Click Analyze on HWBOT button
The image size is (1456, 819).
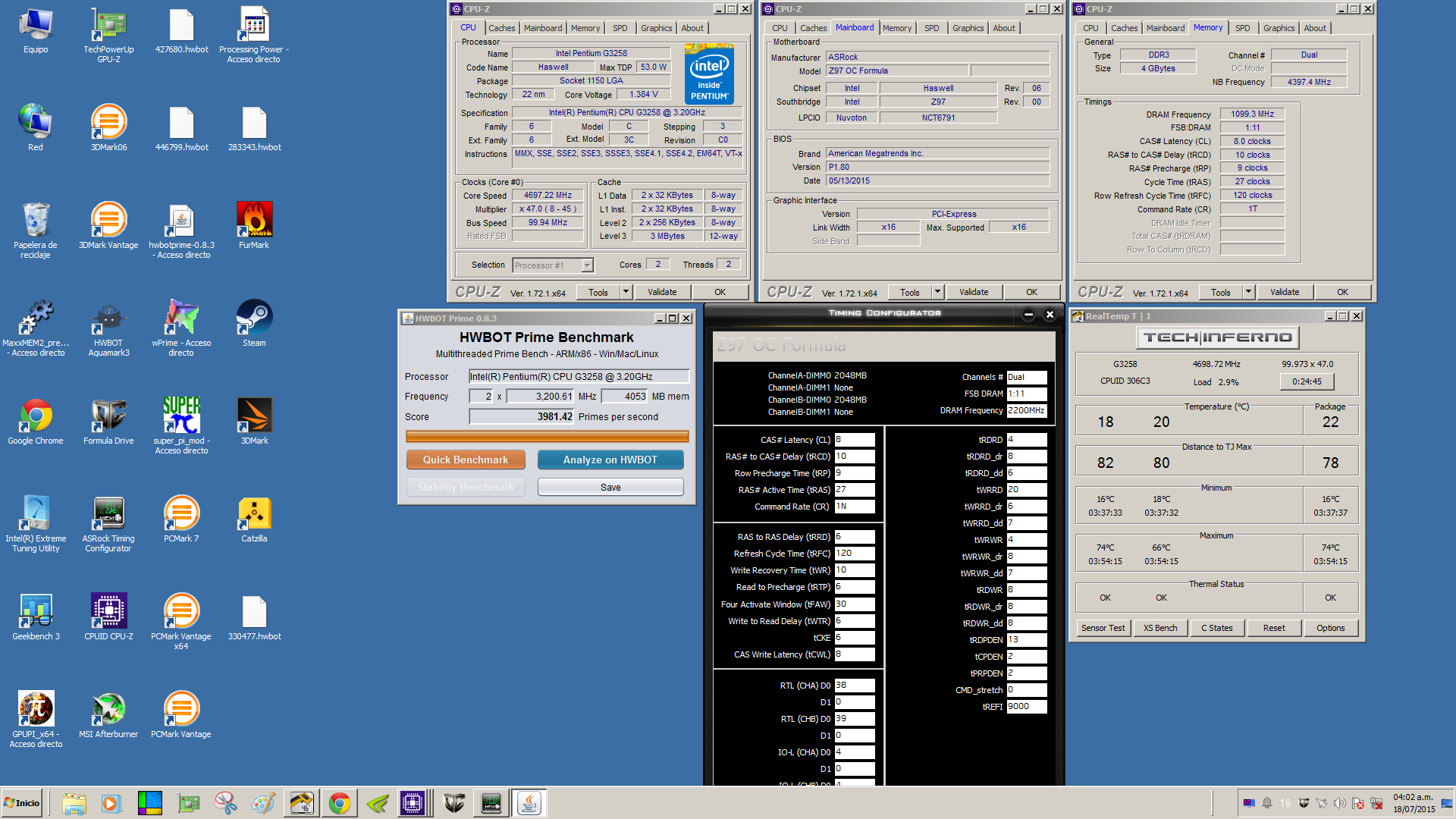(610, 460)
